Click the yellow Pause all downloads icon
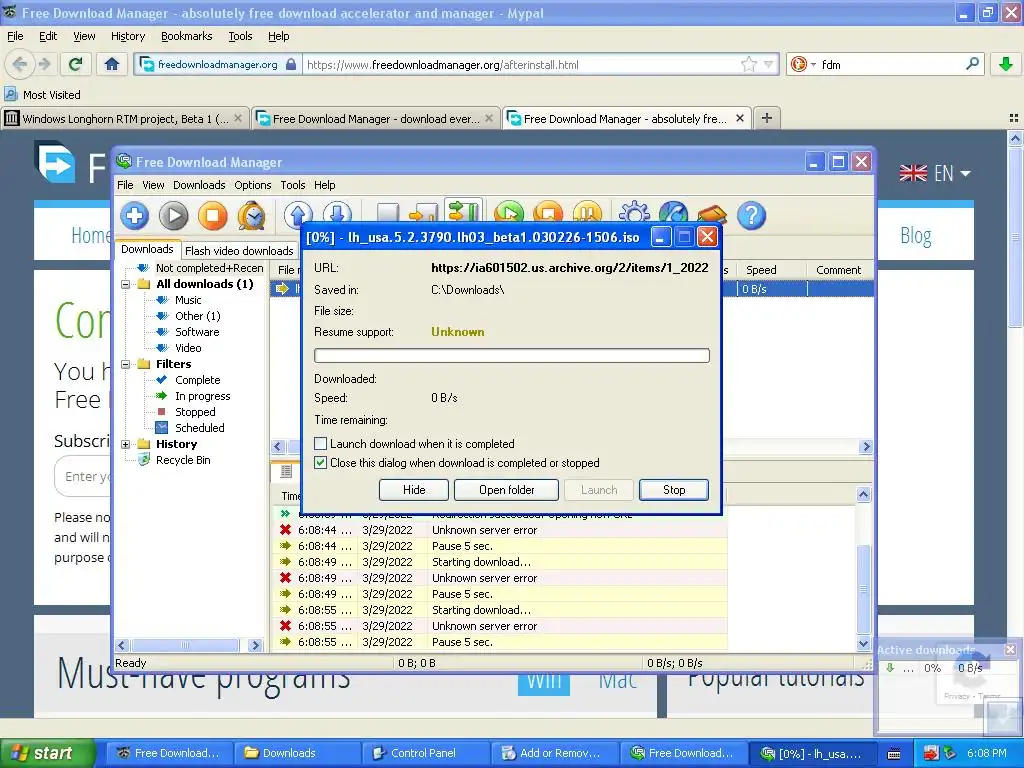 (x=588, y=213)
